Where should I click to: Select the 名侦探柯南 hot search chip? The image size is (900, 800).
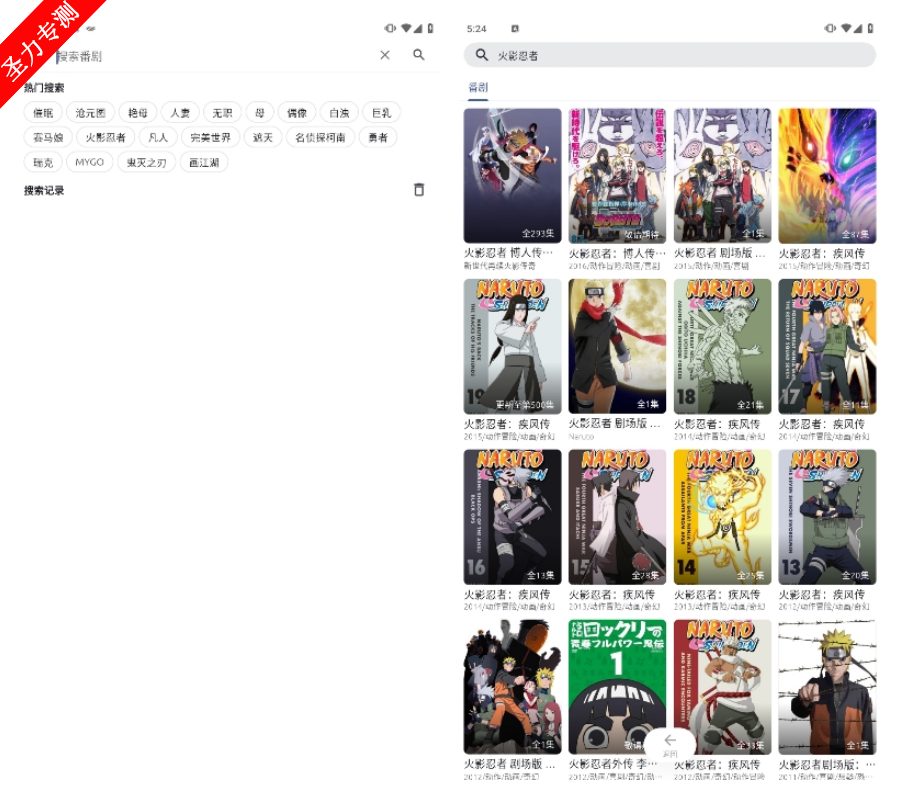320,138
